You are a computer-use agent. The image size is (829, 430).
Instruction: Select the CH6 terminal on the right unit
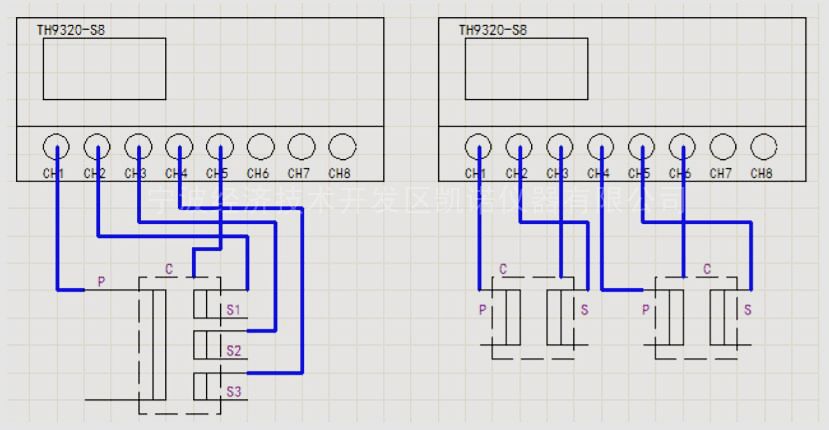[x=682, y=147]
